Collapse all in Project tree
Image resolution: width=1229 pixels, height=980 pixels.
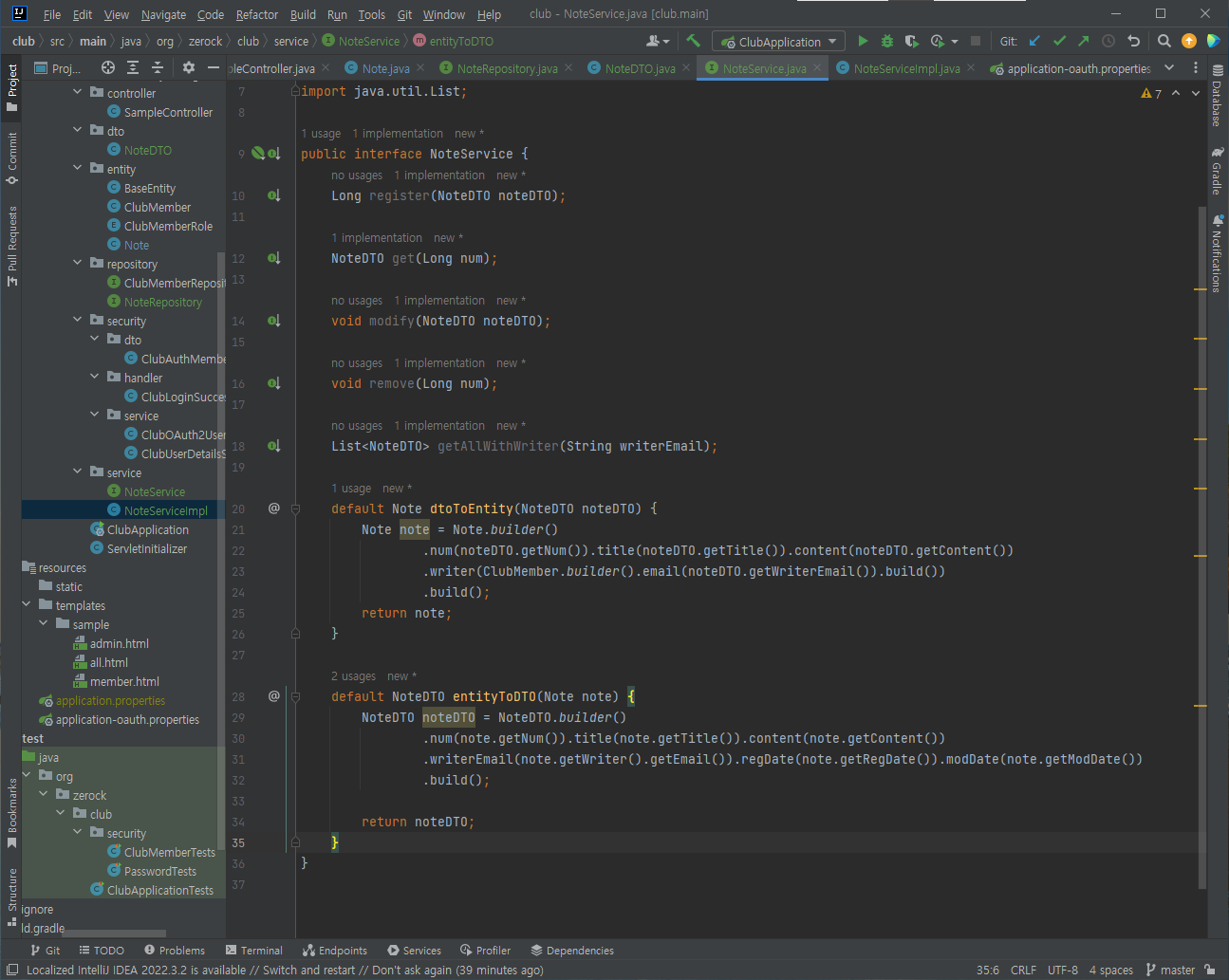[x=158, y=67]
